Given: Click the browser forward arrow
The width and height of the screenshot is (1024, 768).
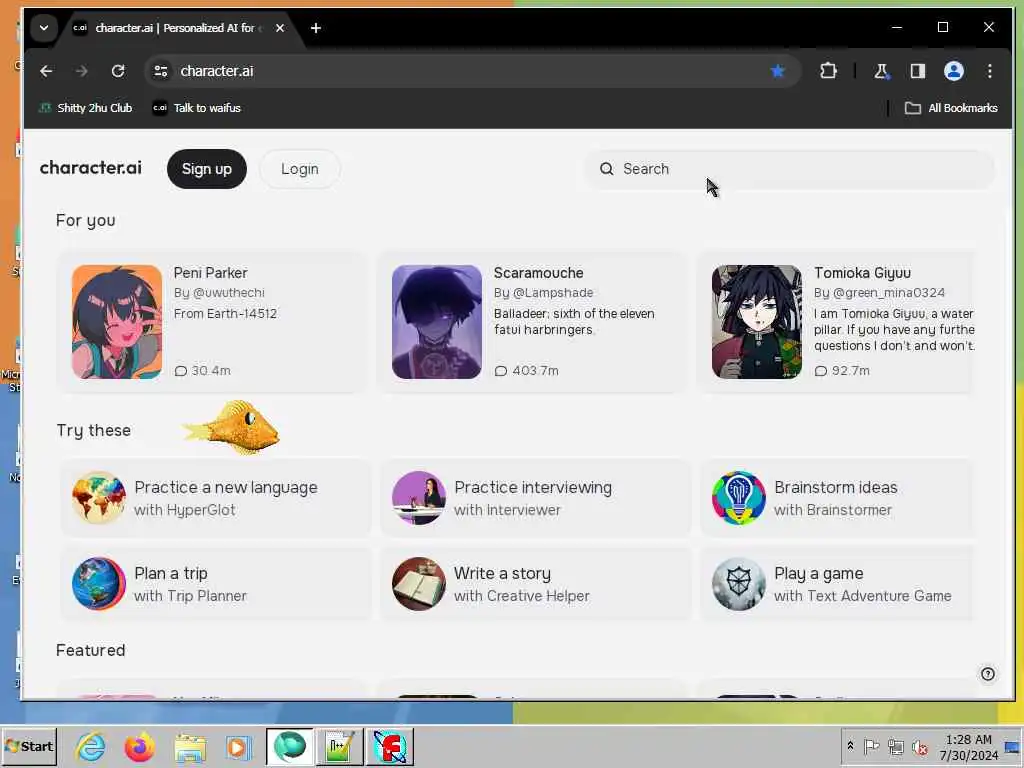Looking at the screenshot, I should coord(82,71).
